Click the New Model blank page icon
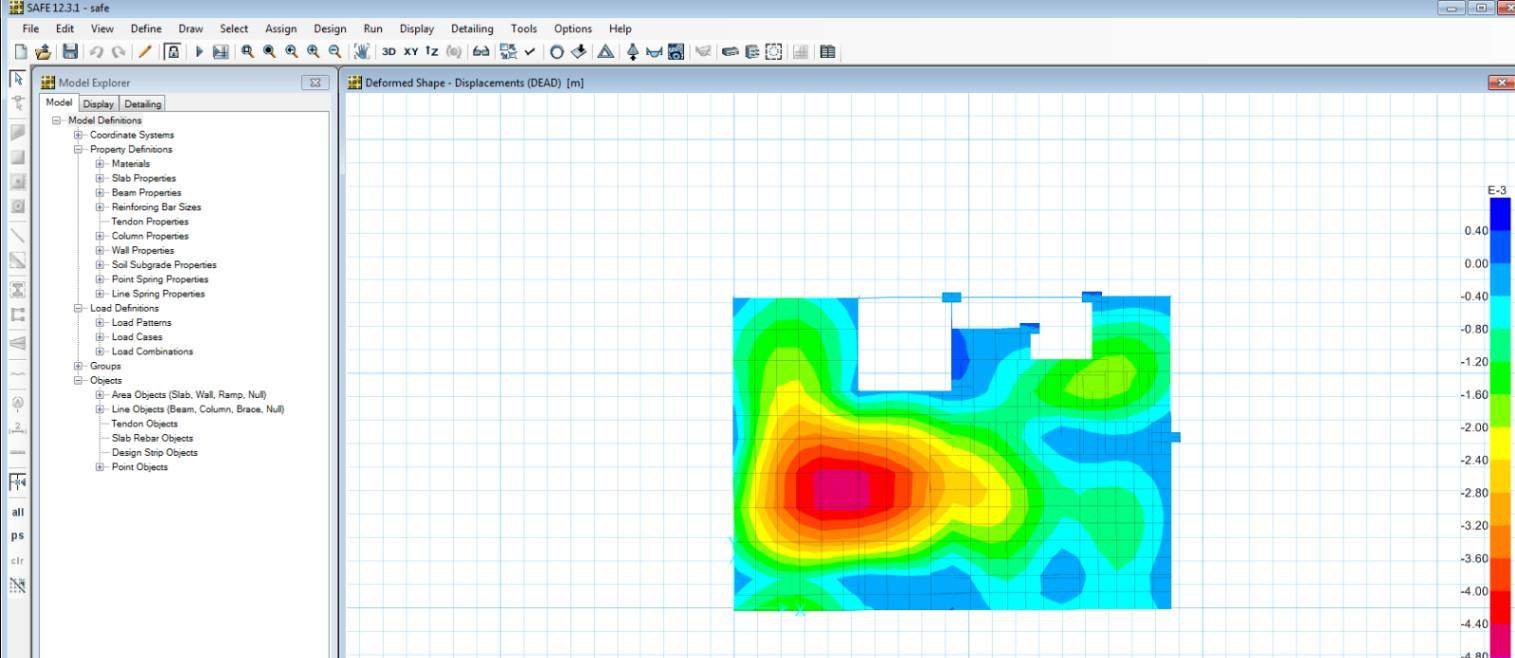Viewport: 1515px width, 658px height. tap(21, 51)
